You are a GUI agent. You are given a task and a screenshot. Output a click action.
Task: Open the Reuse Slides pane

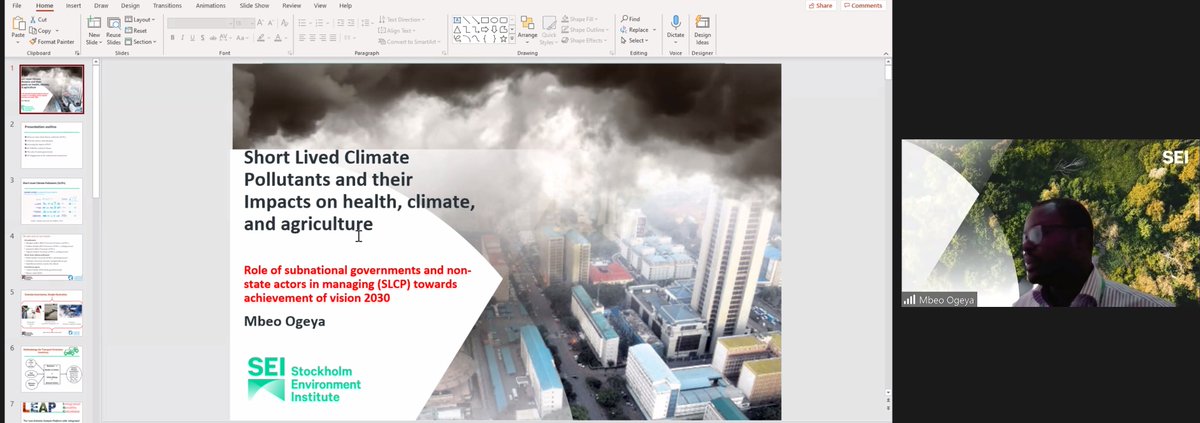113,32
